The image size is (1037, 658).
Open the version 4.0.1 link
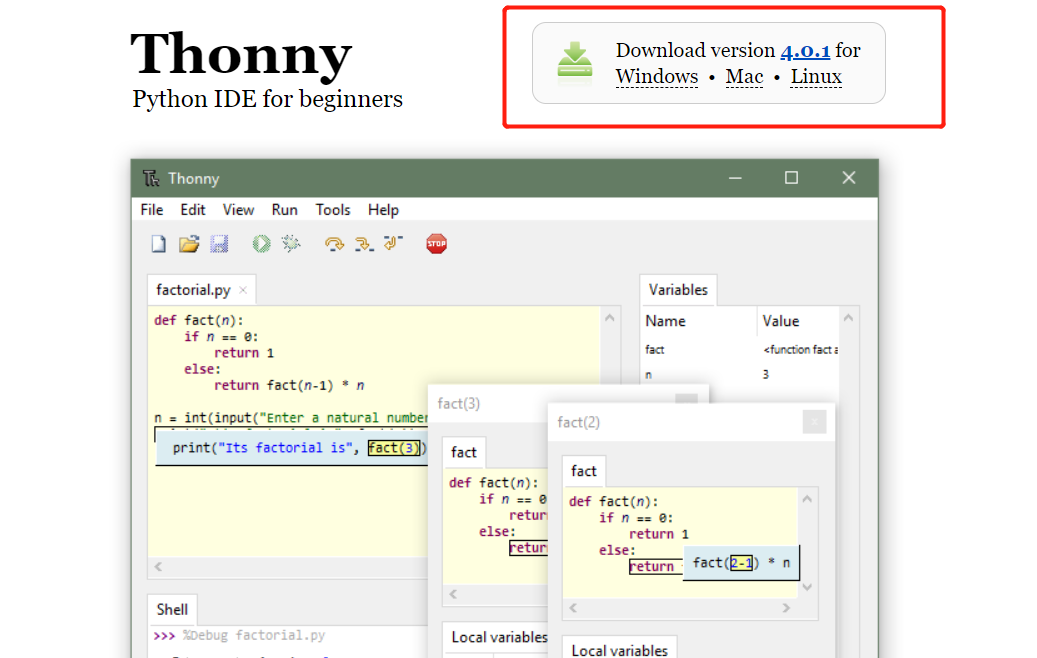click(805, 50)
